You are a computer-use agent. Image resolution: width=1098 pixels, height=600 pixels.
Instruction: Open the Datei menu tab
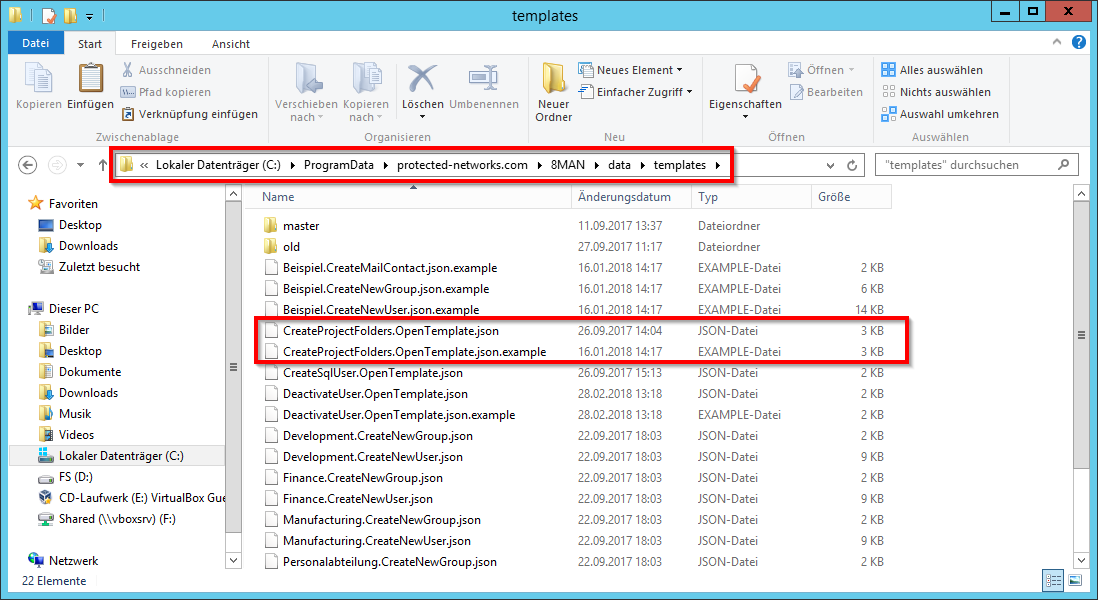pyautogui.click(x=35, y=44)
